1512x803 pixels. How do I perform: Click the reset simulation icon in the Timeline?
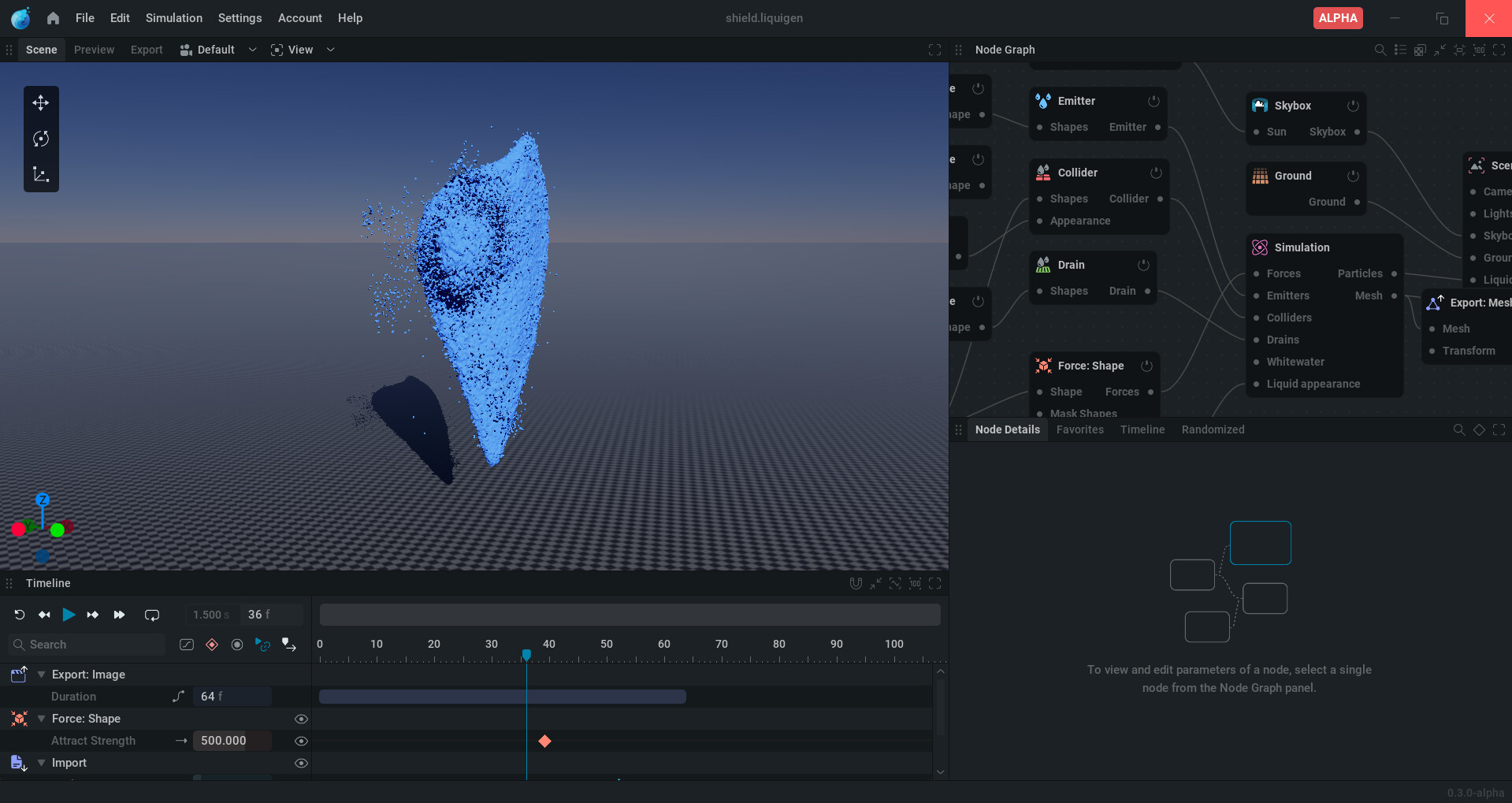[x=20, y=615]
